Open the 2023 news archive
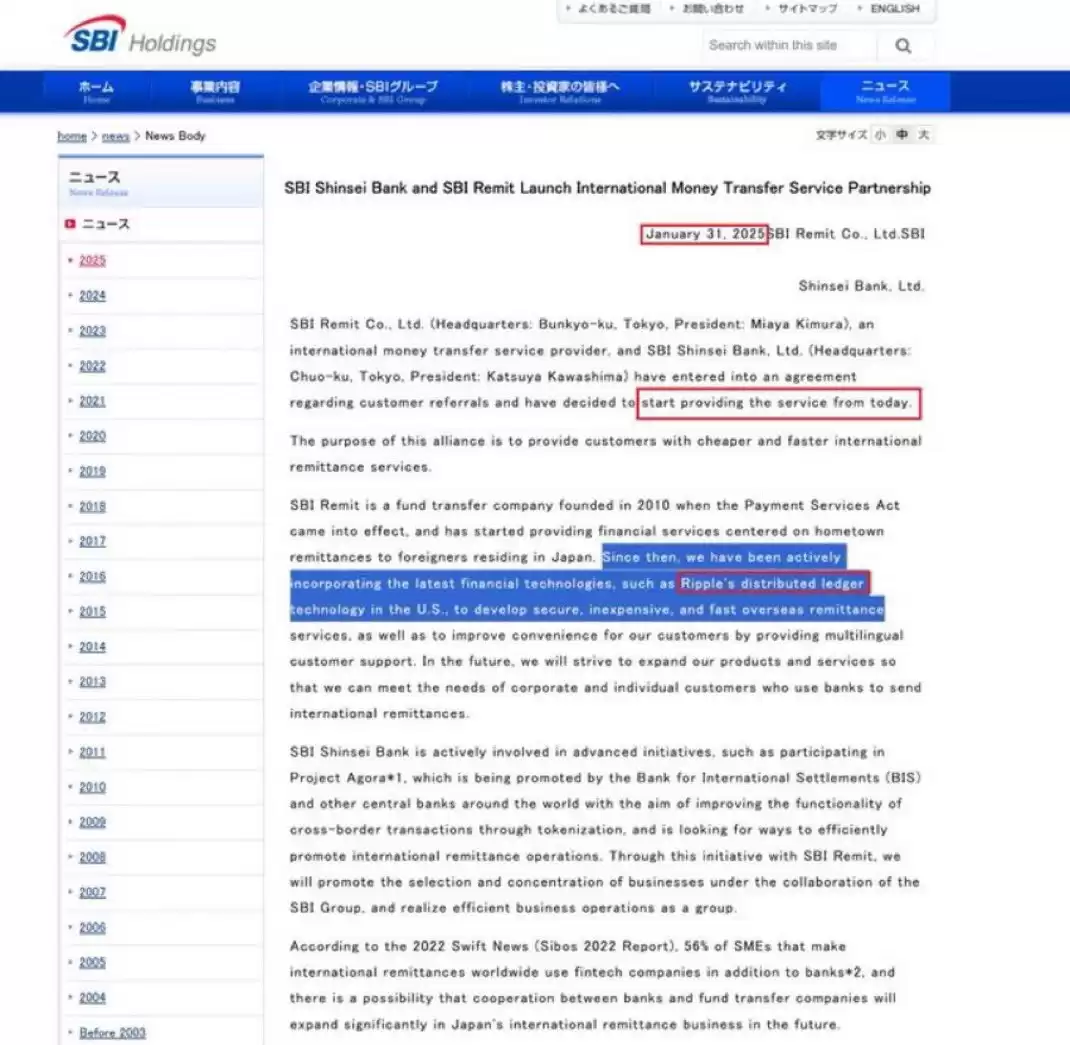 pyautogui.click(x=93, y=331)
